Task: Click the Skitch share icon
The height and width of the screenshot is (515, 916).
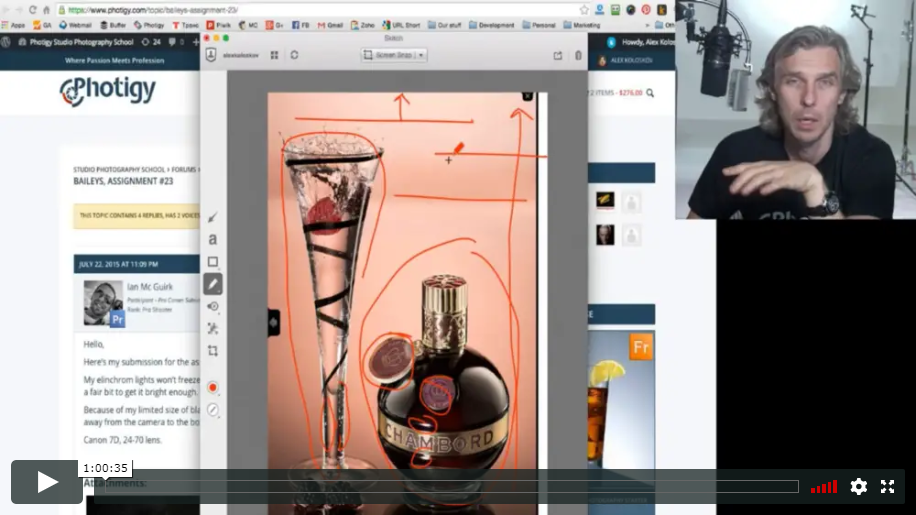Action: point(558,55)
